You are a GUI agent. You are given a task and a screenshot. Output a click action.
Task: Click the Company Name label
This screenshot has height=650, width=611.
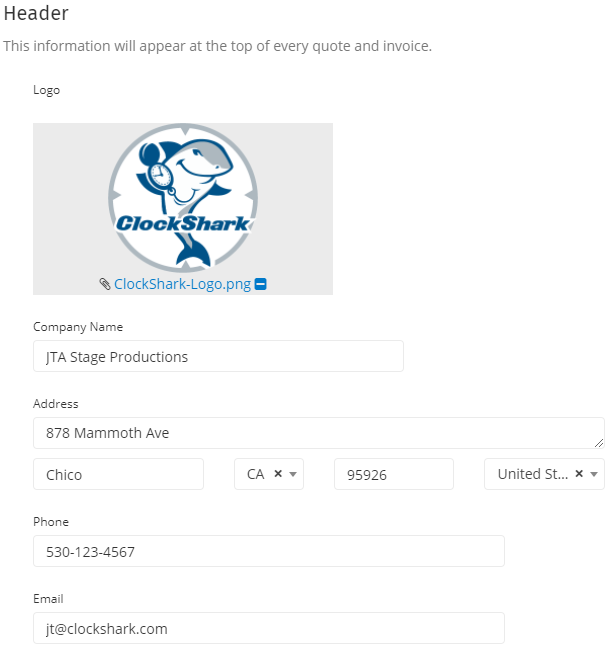tap(78, 327)
